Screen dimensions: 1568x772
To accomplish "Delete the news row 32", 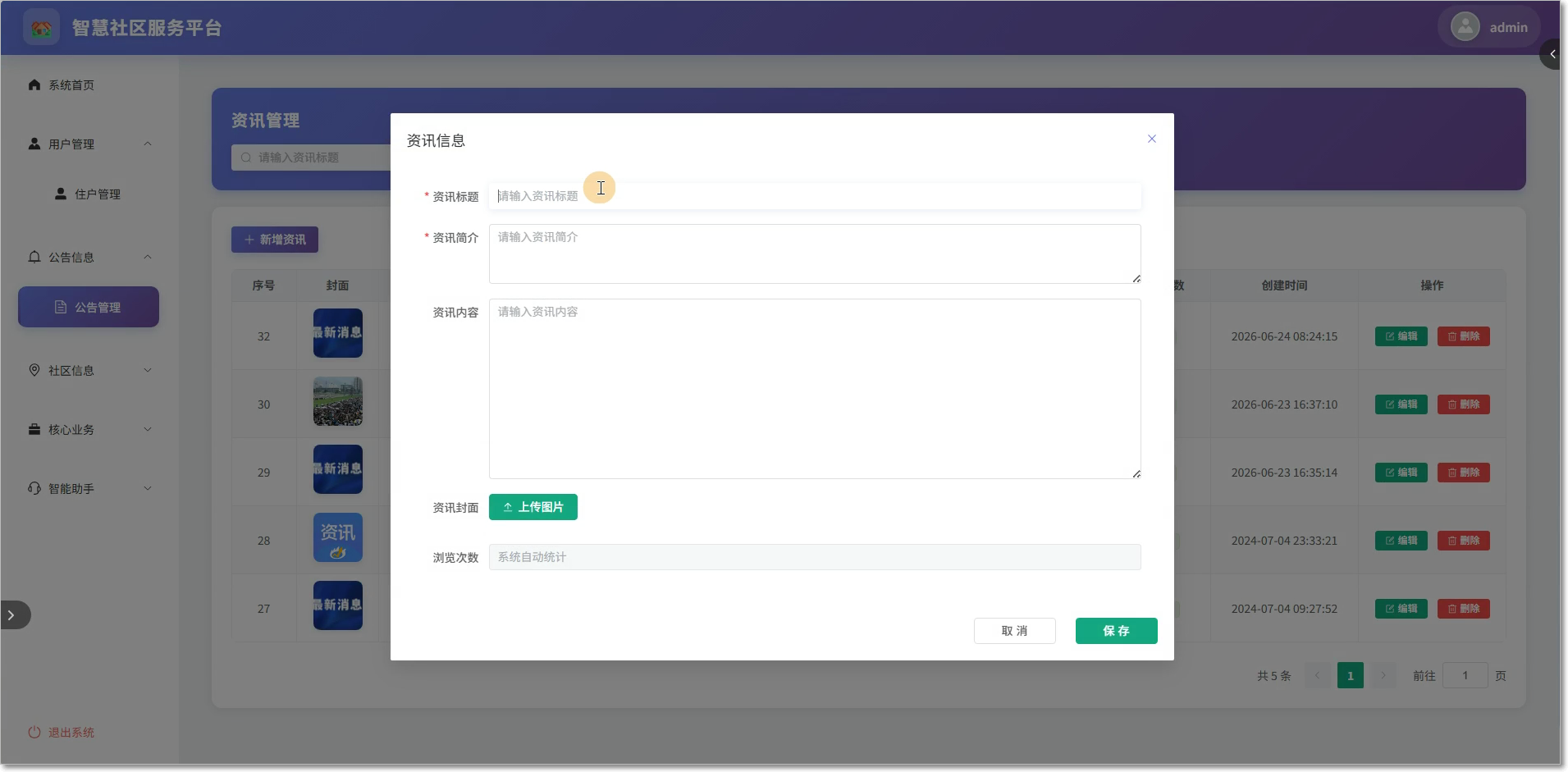I will point(1464,336).
